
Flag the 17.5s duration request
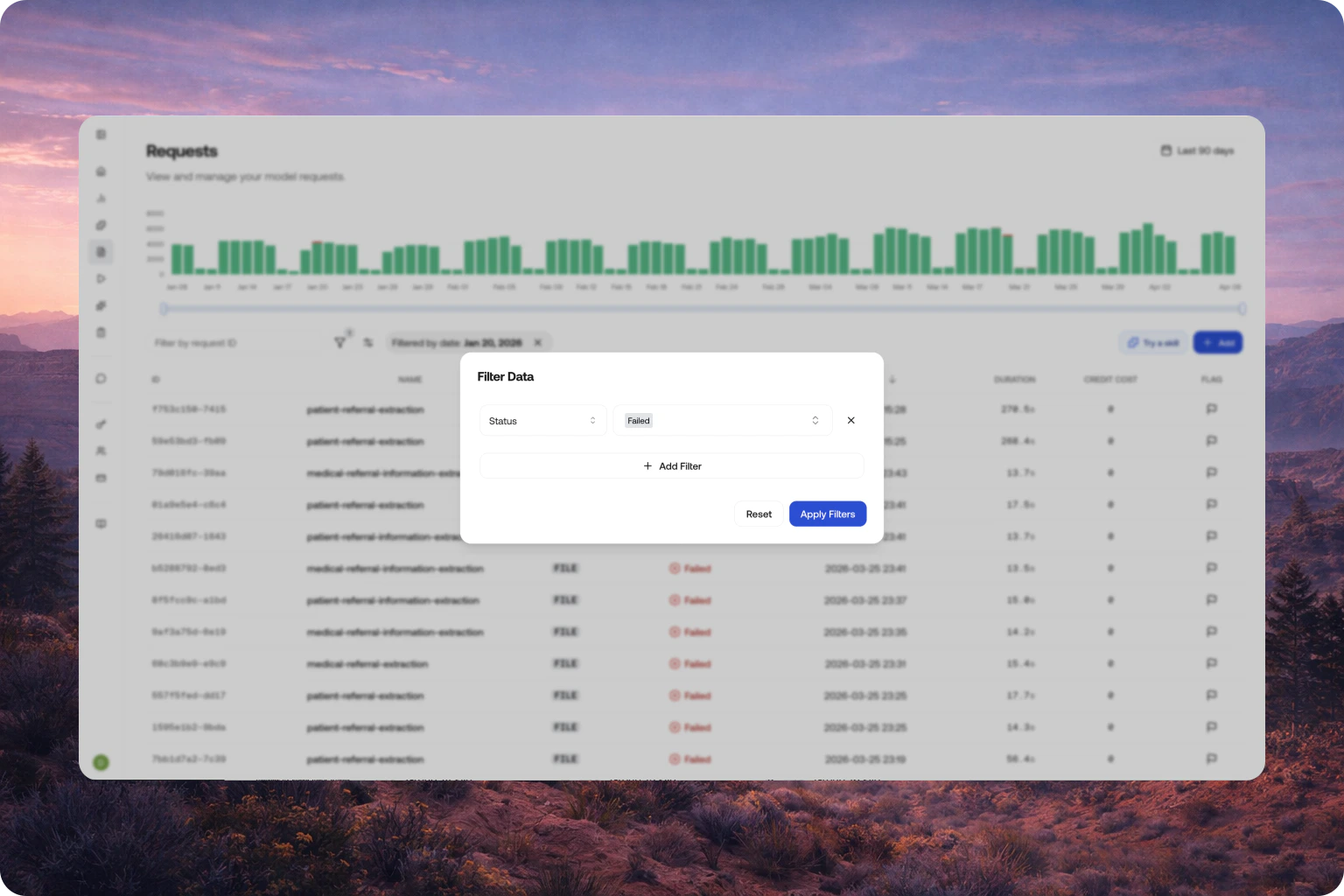click(1212, 505)
